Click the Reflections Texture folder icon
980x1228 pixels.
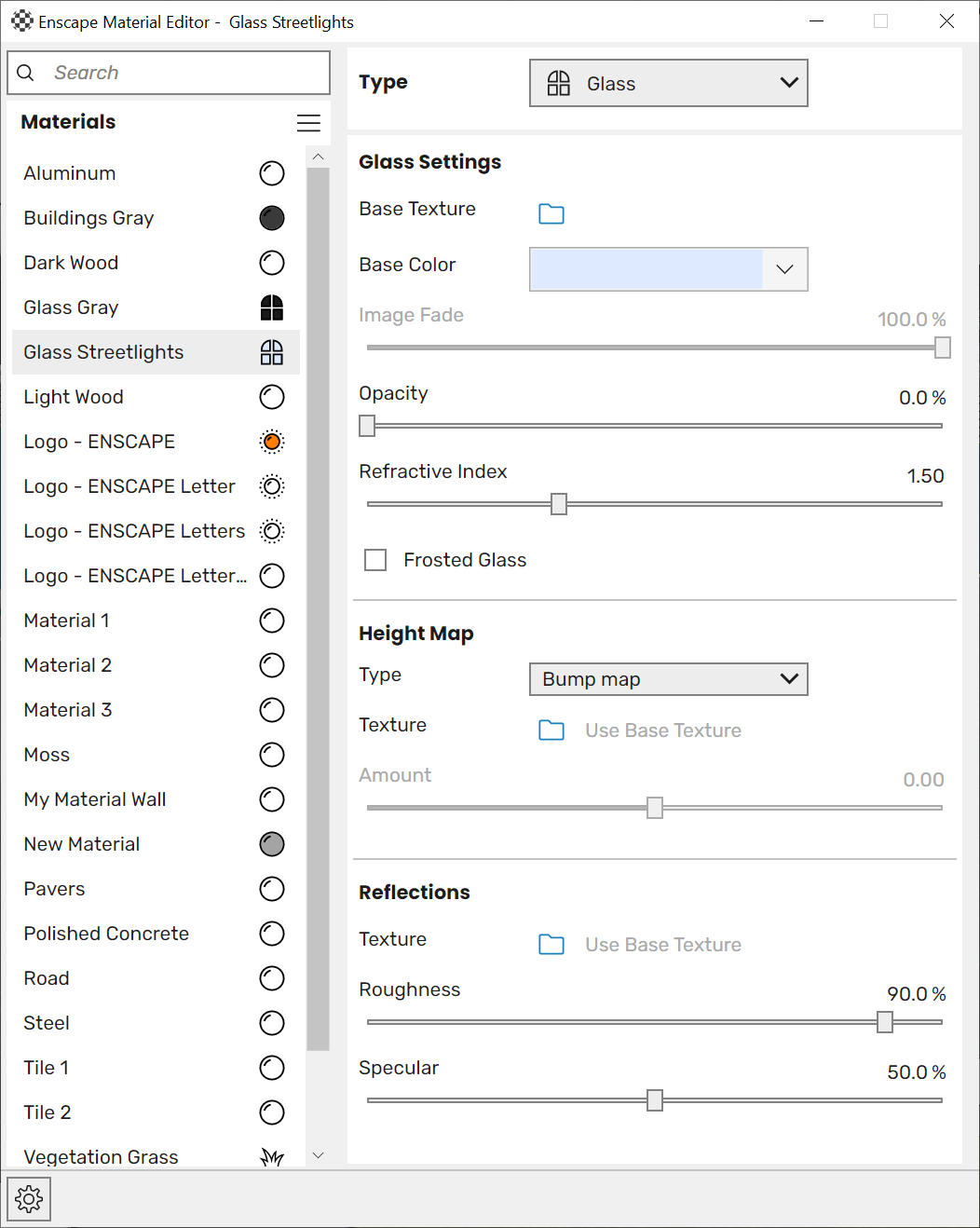(551, 945)
